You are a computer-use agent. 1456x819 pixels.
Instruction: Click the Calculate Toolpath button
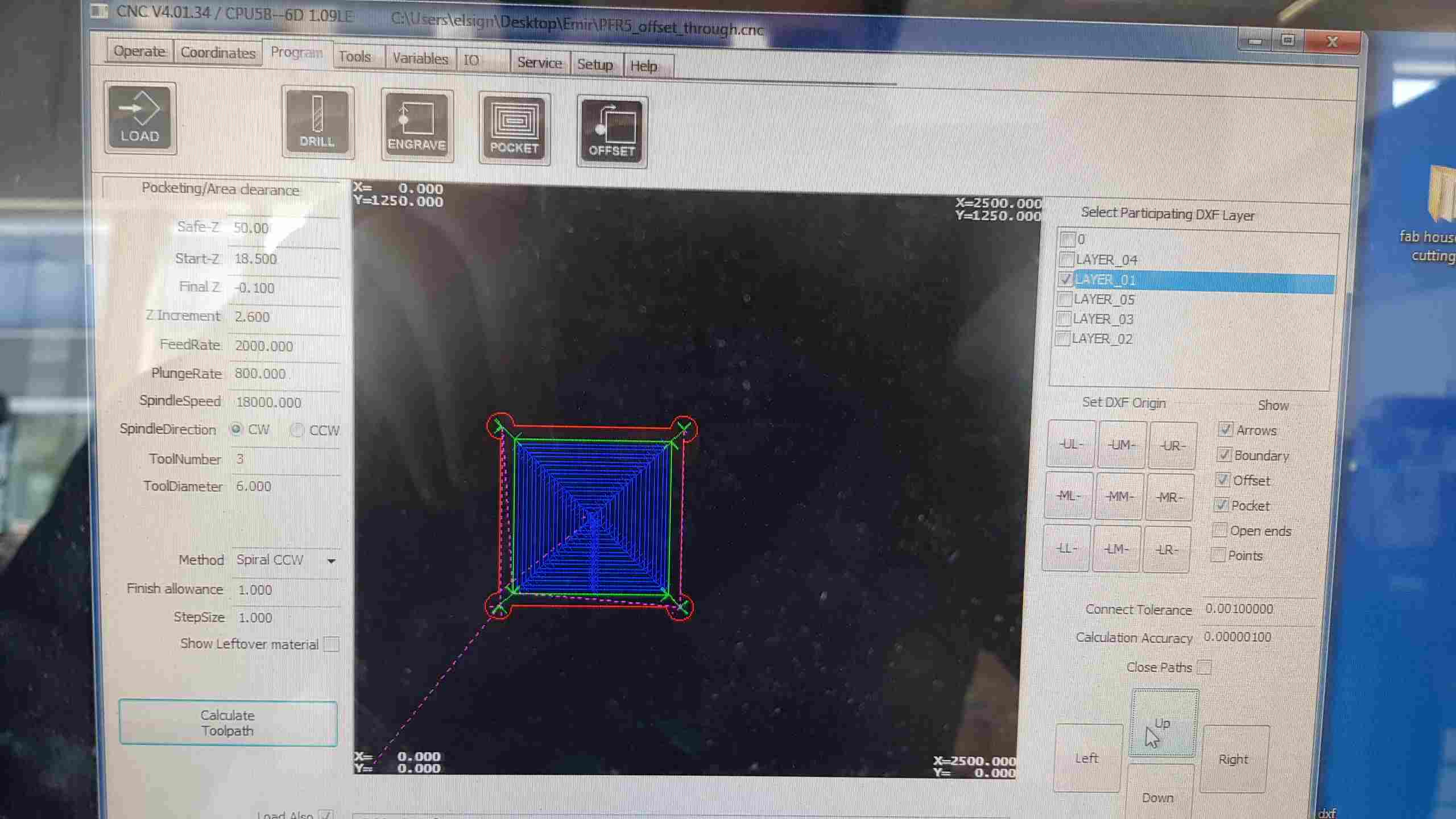[227, 723]
